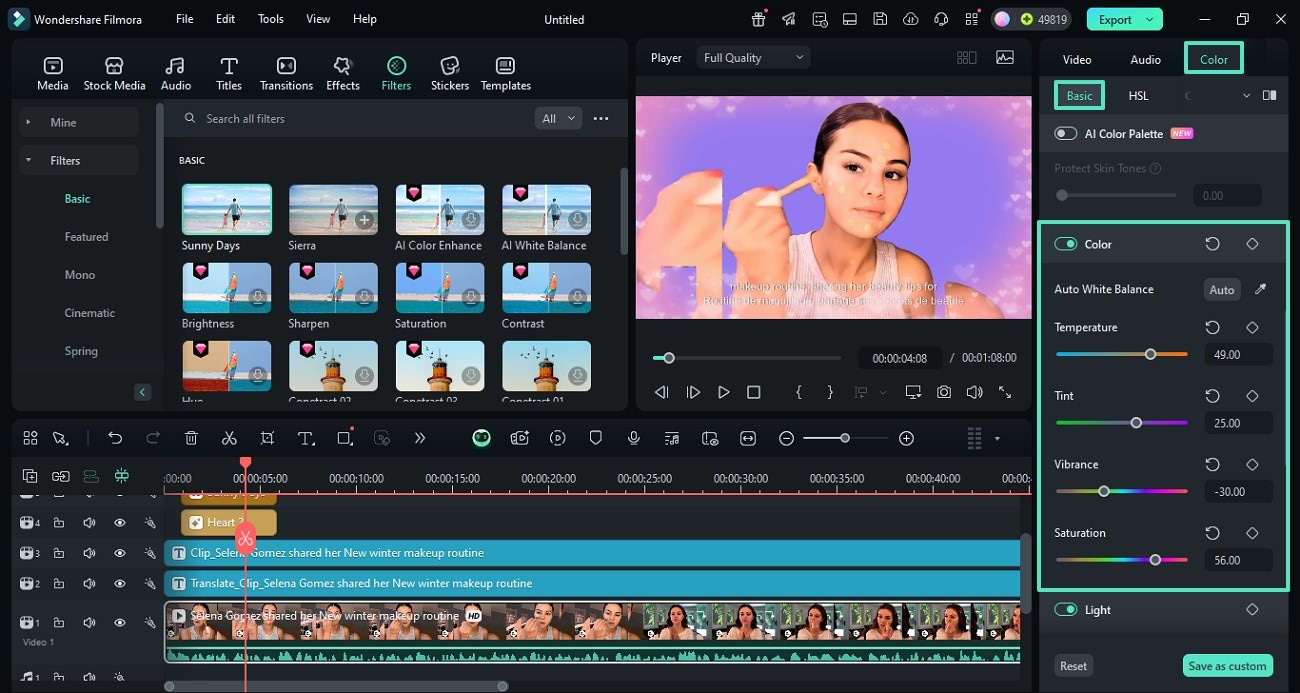Screen dimensions: 1300x693
Task: Select the Crop tool in timeline toolbar
Action: (x=267, y=438)
